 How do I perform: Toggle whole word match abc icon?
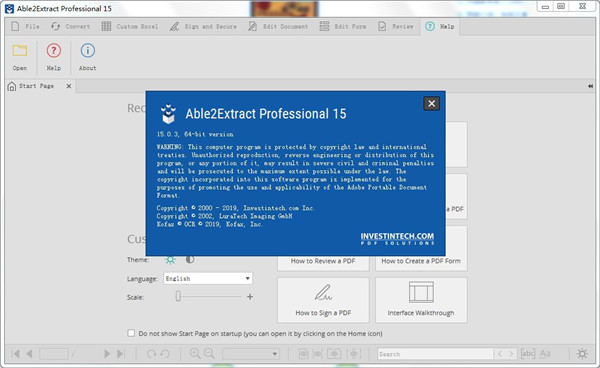click(x=528, y=354)
